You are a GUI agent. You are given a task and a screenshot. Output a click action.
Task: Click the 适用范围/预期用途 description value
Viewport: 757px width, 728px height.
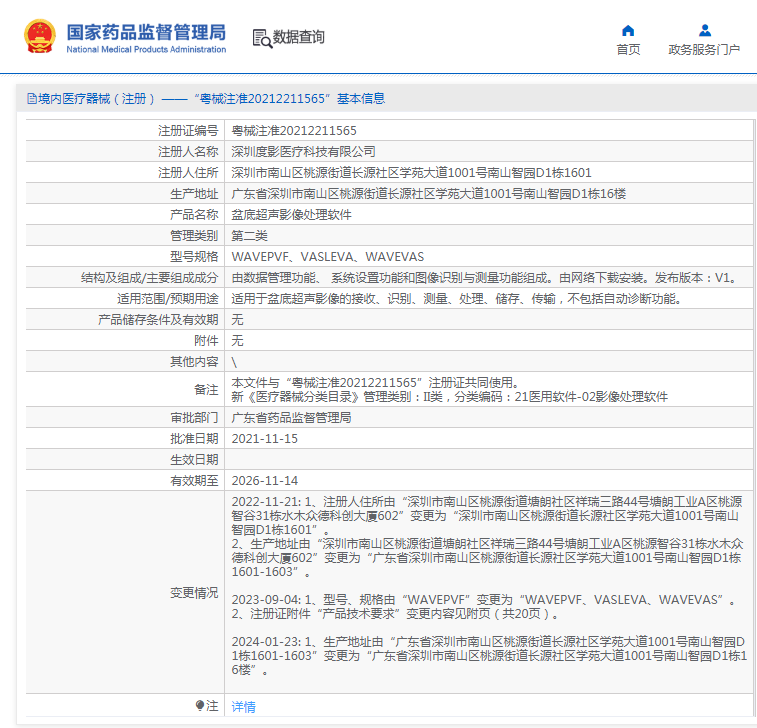(x=457, y=299)
